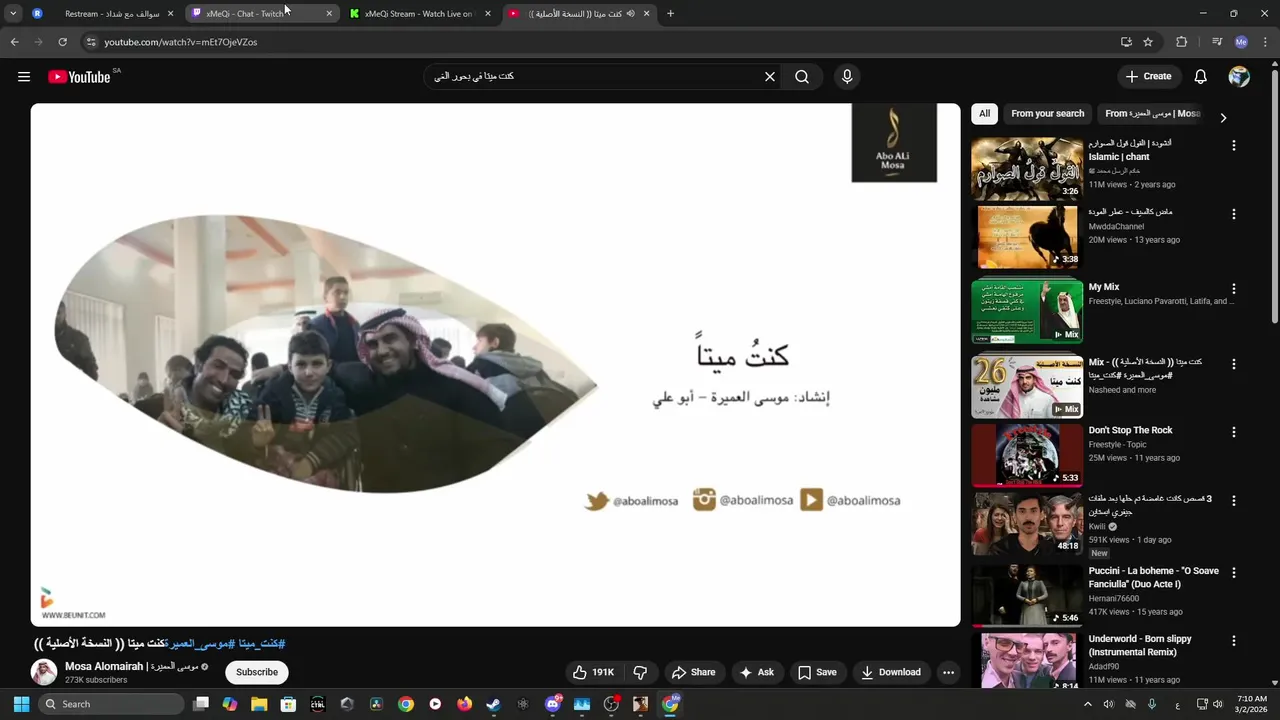Go to the YouTube home logo
This screenshot has height=720, width=1280.
[79, 77]
